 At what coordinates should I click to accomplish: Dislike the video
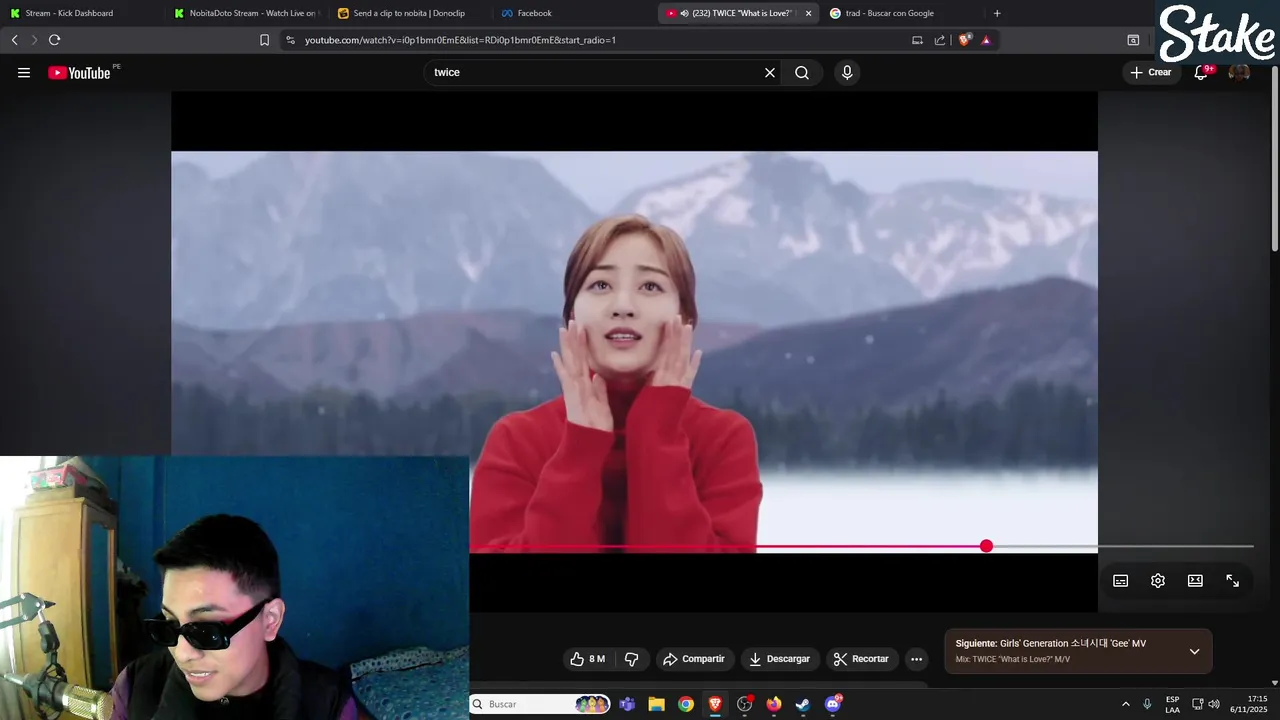(631, 659)
